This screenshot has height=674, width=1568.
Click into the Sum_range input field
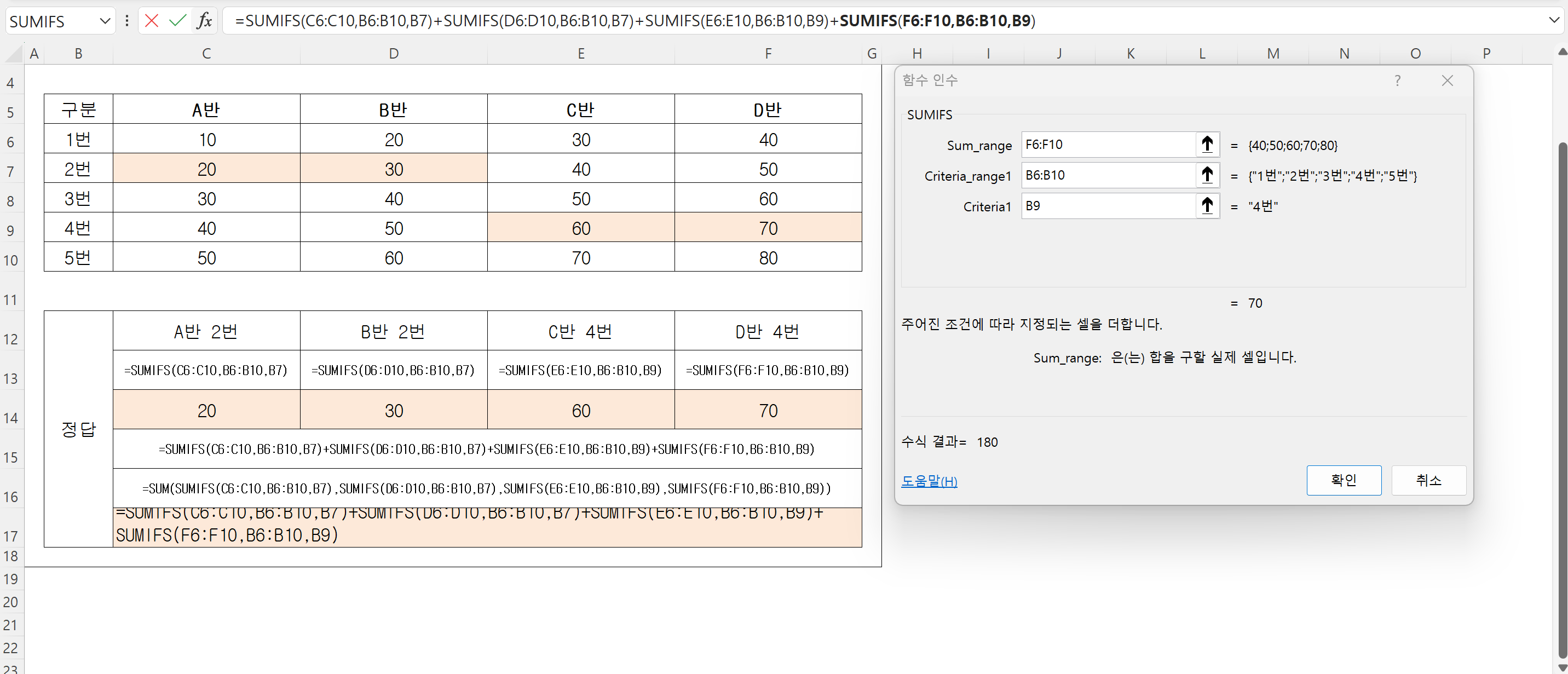pos(1108,145)
